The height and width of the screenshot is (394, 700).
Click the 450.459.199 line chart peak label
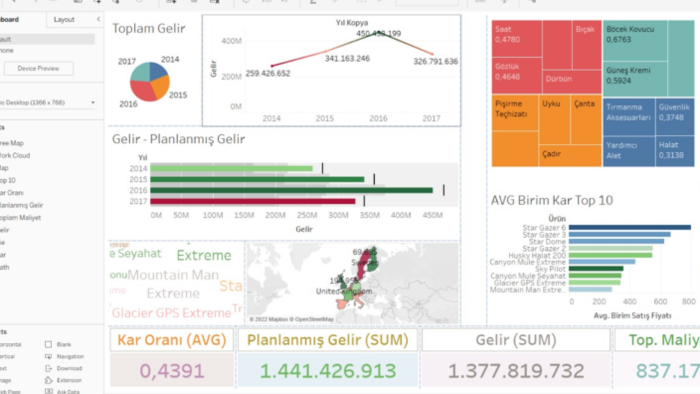point(379,33)
